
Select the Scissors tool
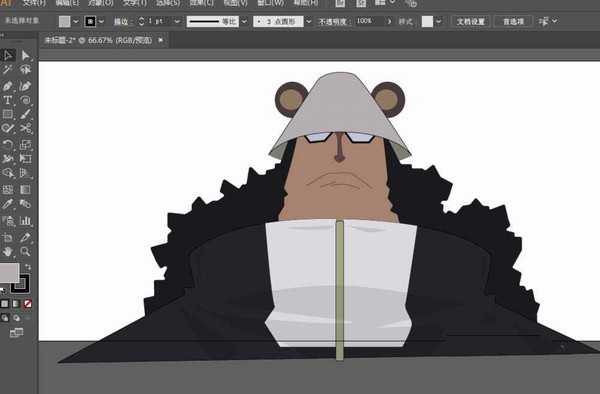(x=26, y=128)
